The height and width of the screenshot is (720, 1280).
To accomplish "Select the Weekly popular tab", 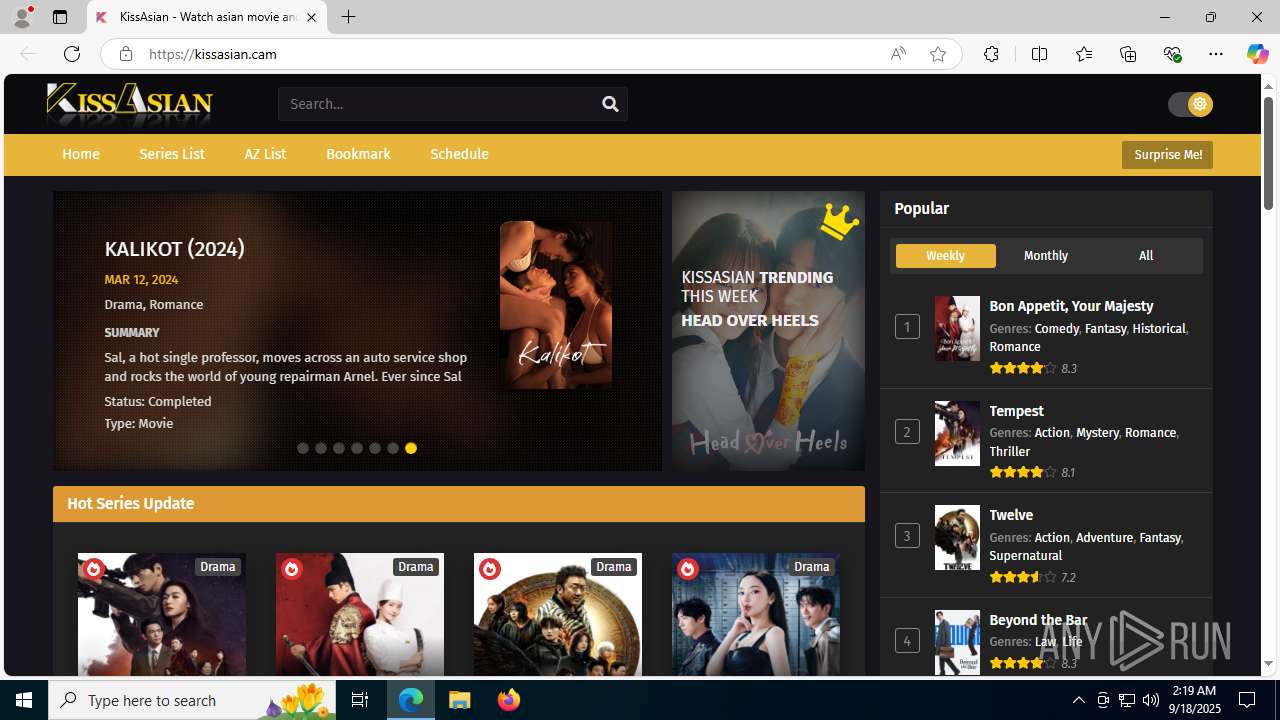I will [945, 256].
